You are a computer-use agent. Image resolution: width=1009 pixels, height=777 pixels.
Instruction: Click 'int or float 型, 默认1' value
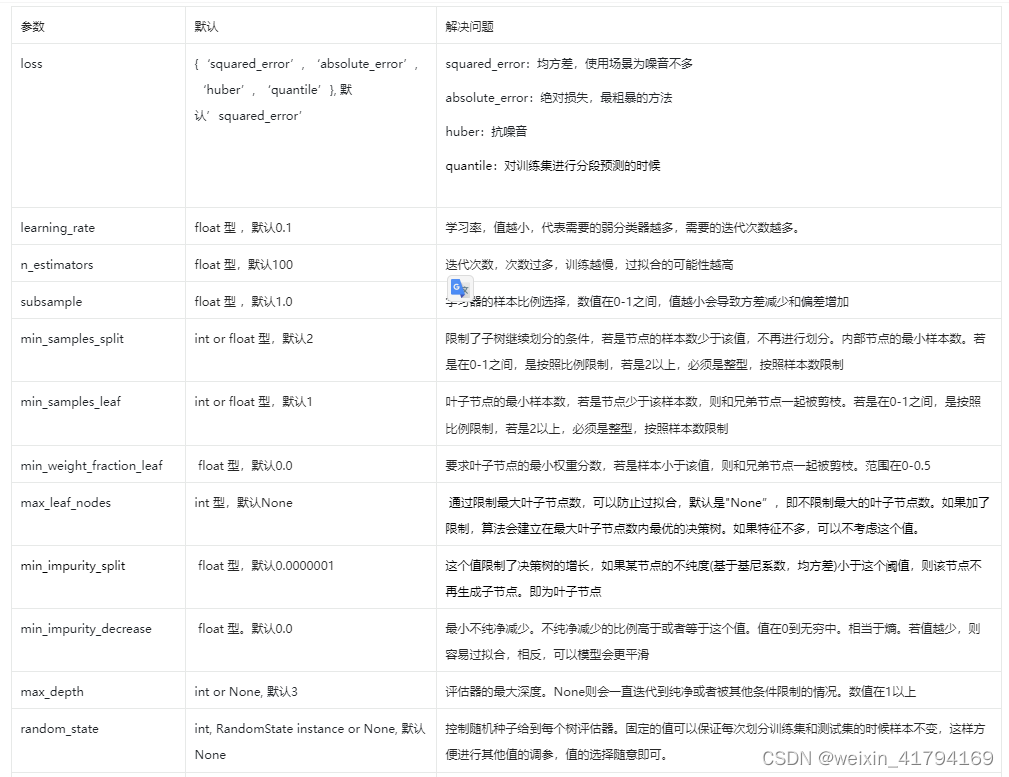pyautogui.click(x=254, y=402)
